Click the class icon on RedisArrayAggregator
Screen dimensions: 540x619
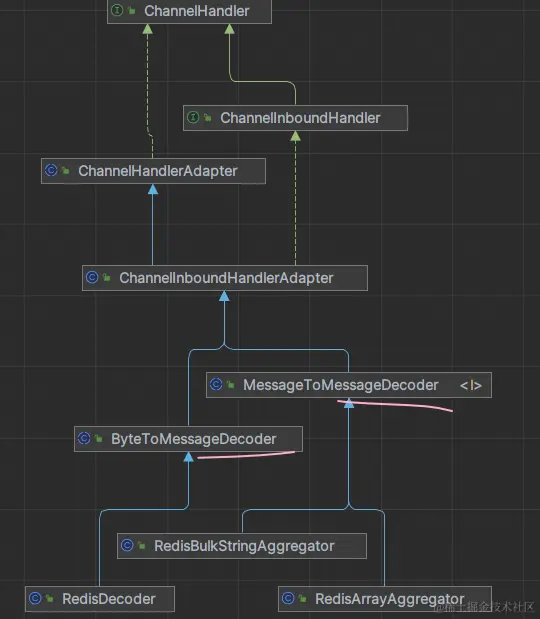coord(288,598)
